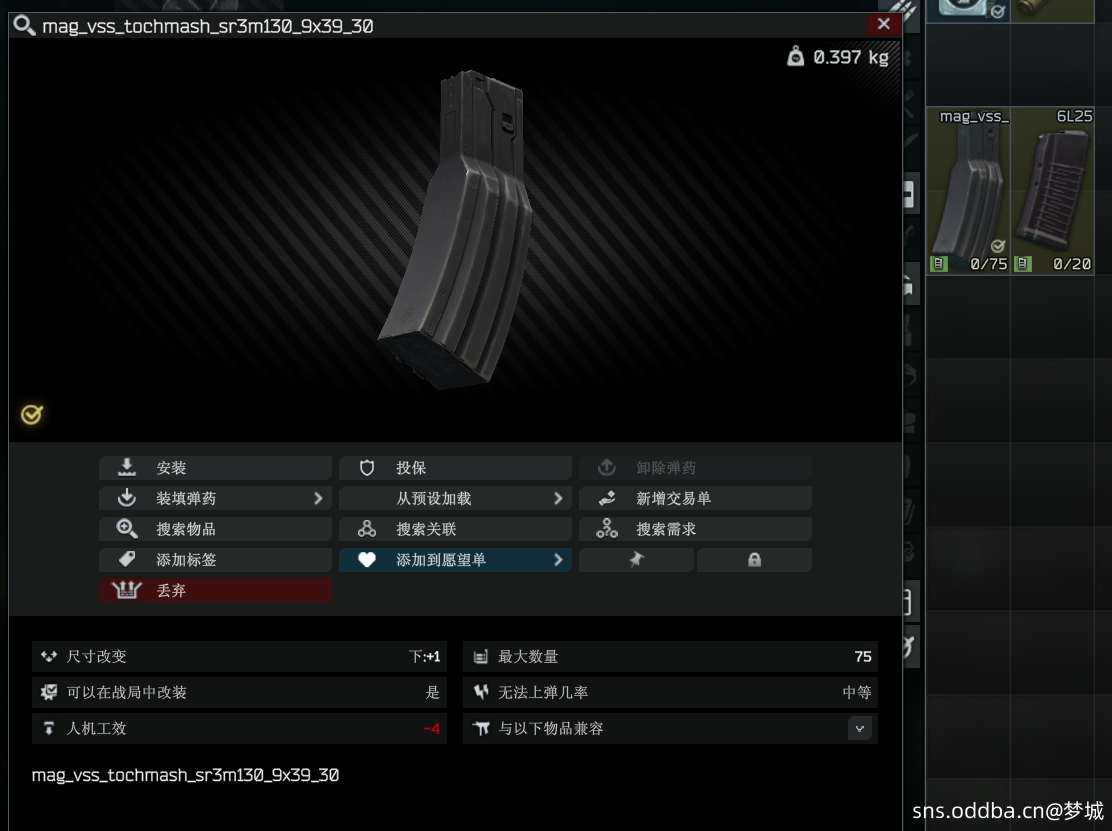Screen dimensions: 1112x831
Task: Click the 3D magazine preview model
Action: pyautogui.click(x=455, y=230)
